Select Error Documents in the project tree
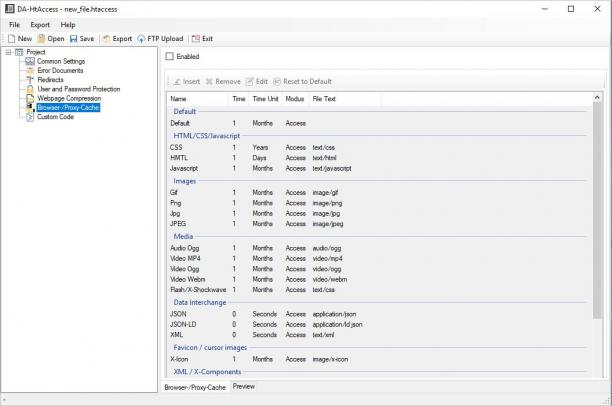The image size is (612, 406). pos(60,71)
